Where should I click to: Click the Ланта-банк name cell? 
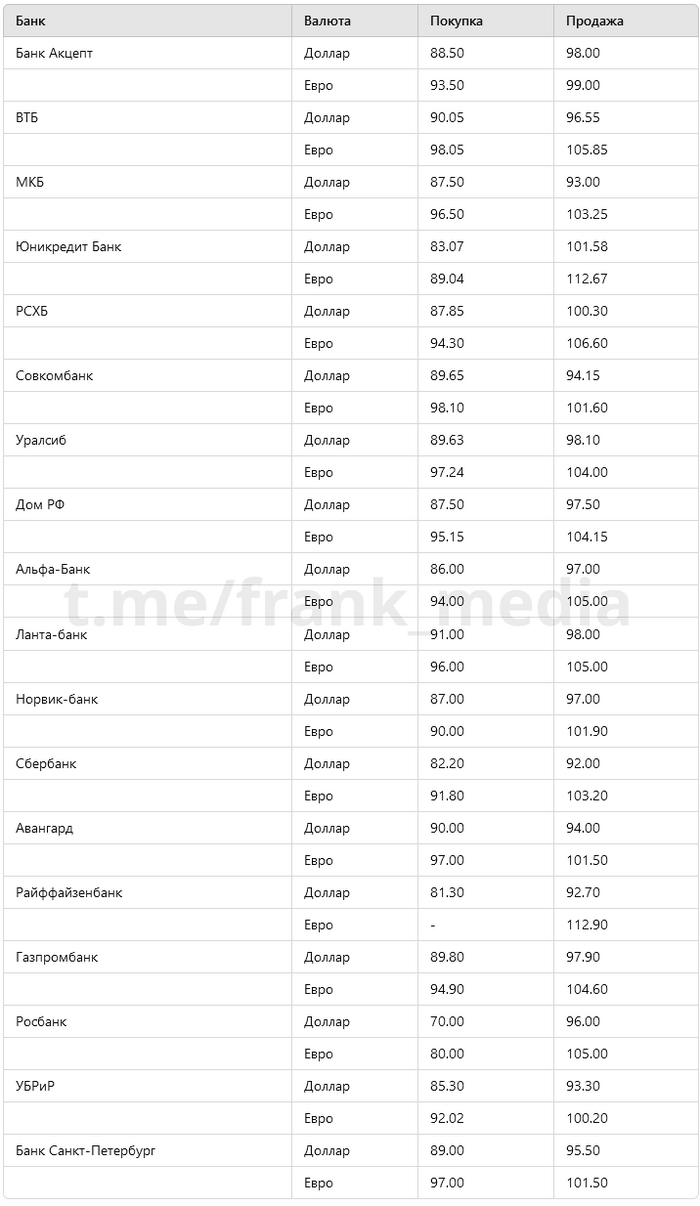pos(51,634)
